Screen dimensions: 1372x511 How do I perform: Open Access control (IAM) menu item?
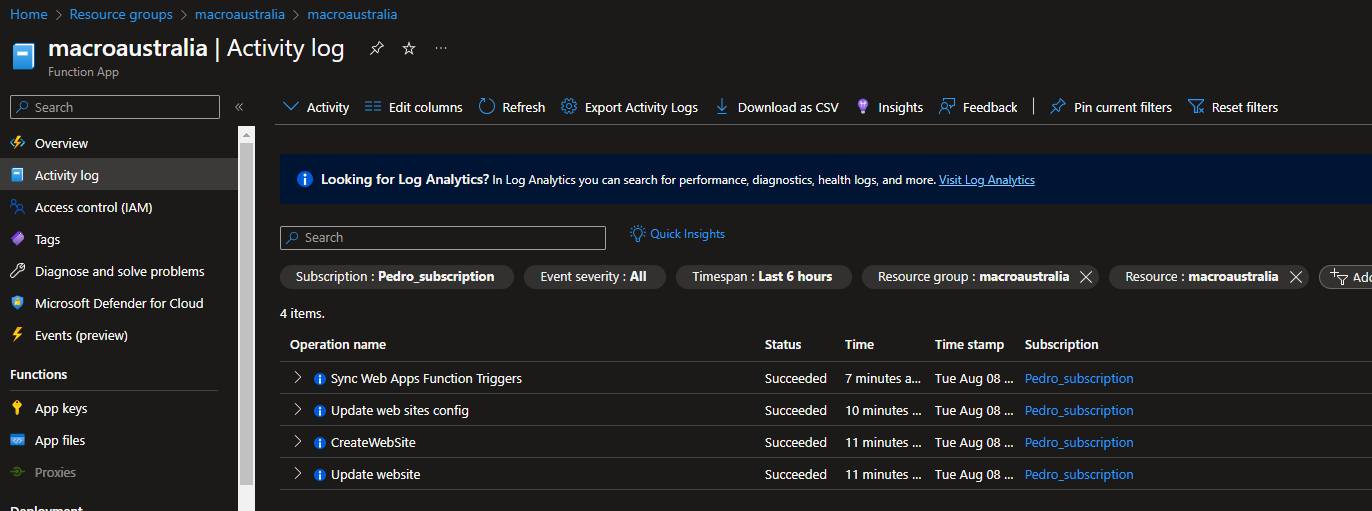pos(119,207)
